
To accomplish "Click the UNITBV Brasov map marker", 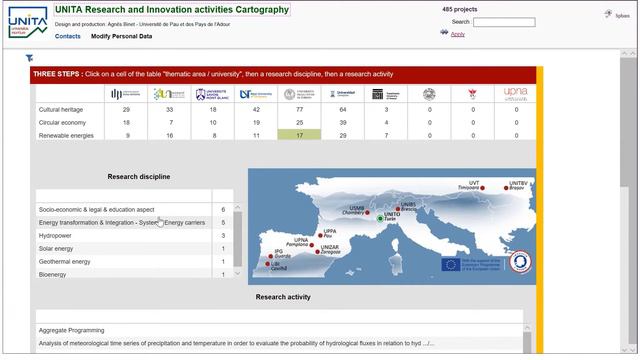I will pos(506,188).
